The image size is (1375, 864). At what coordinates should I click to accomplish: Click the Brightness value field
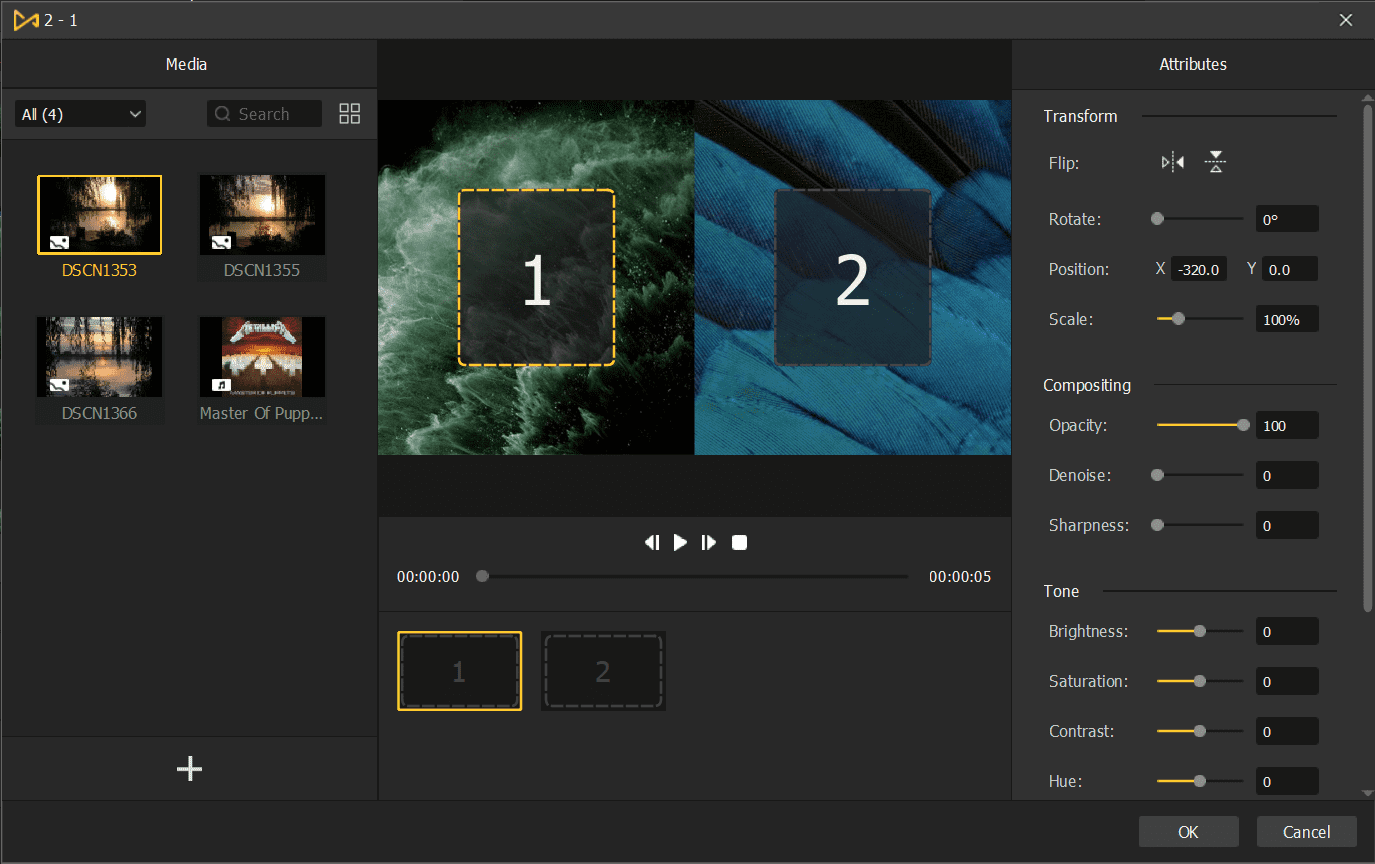pos(1287,631)
